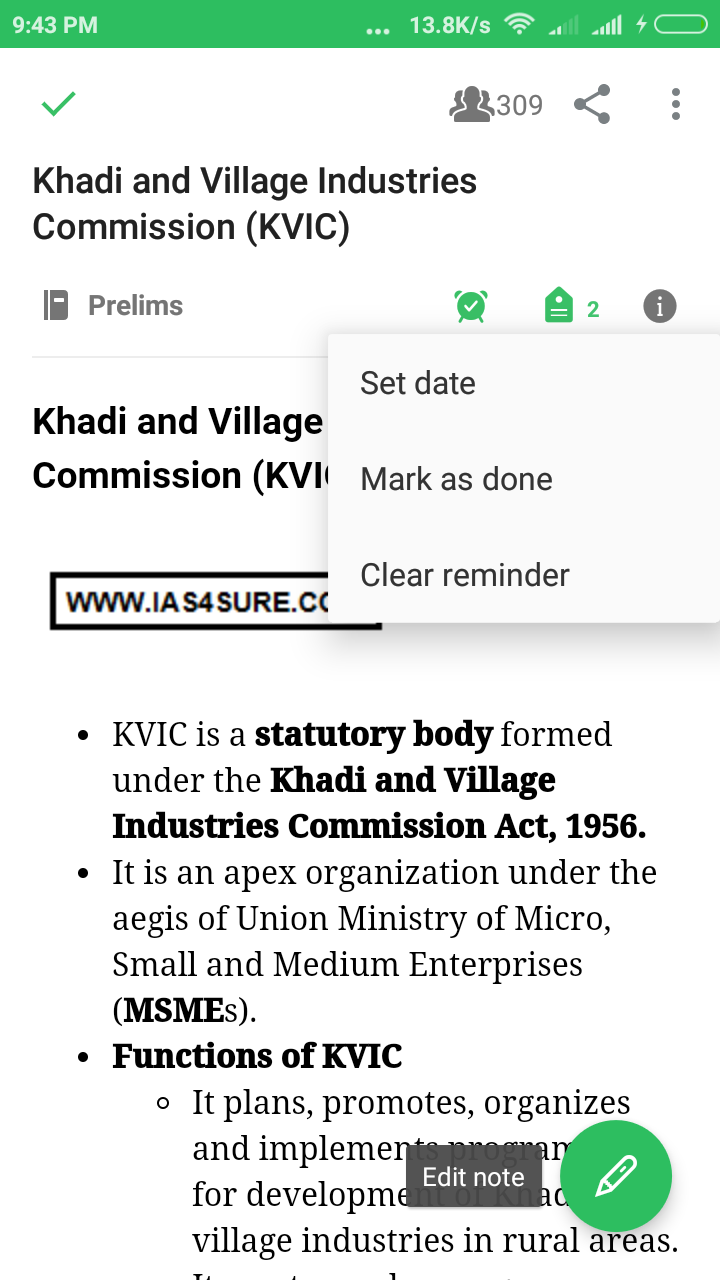Tap the Functions of KVIC heading

(x=257, y=1056)
